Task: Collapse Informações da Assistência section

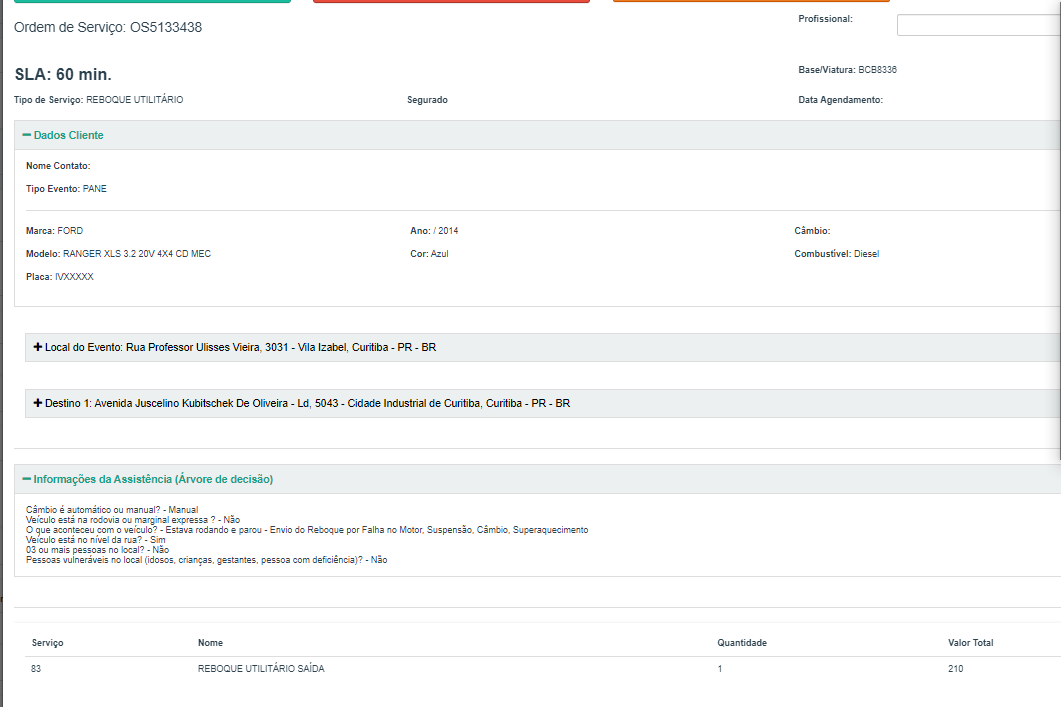Action: coord(148,479)
